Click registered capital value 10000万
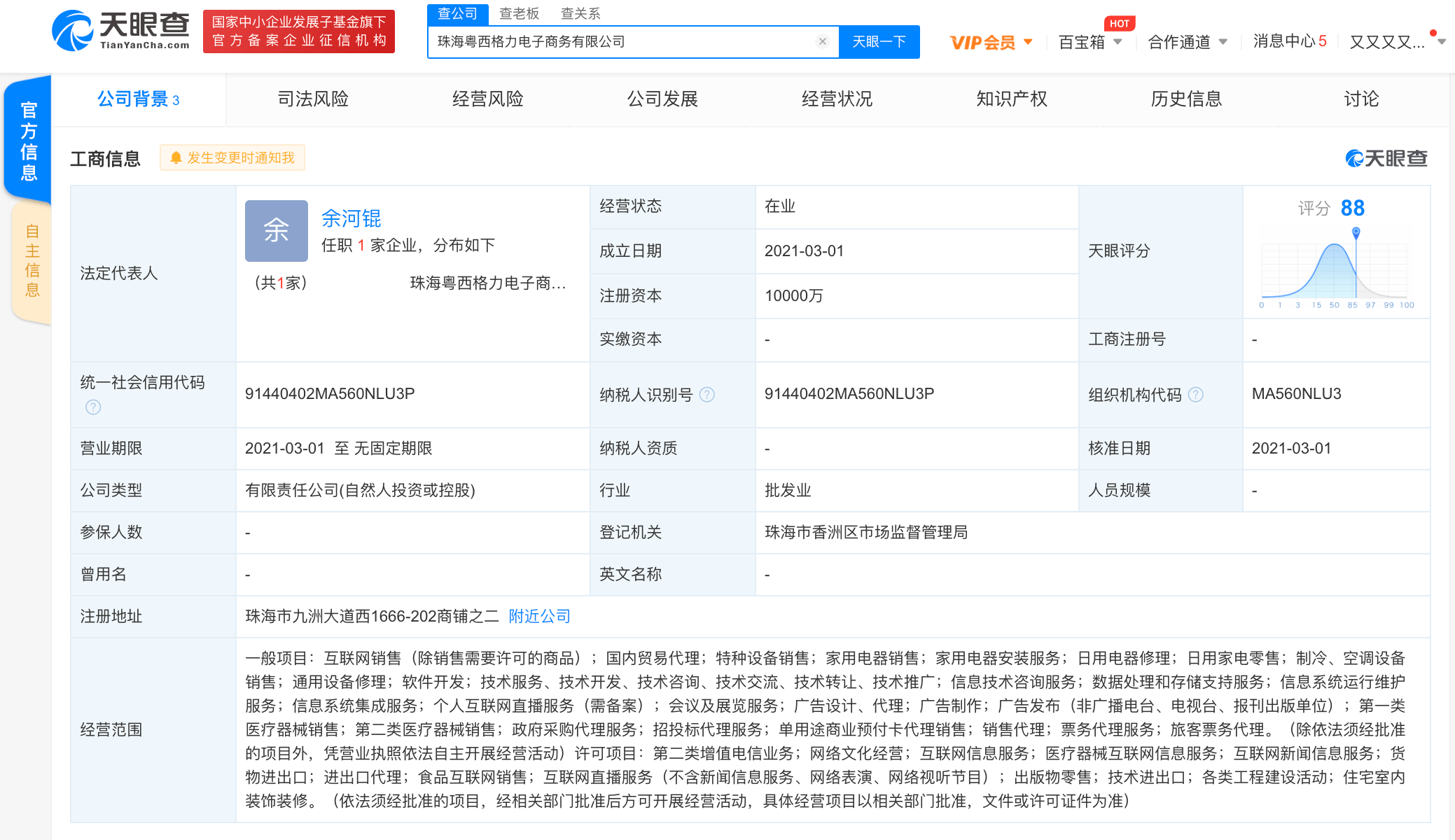 click(x=793, y=295)
